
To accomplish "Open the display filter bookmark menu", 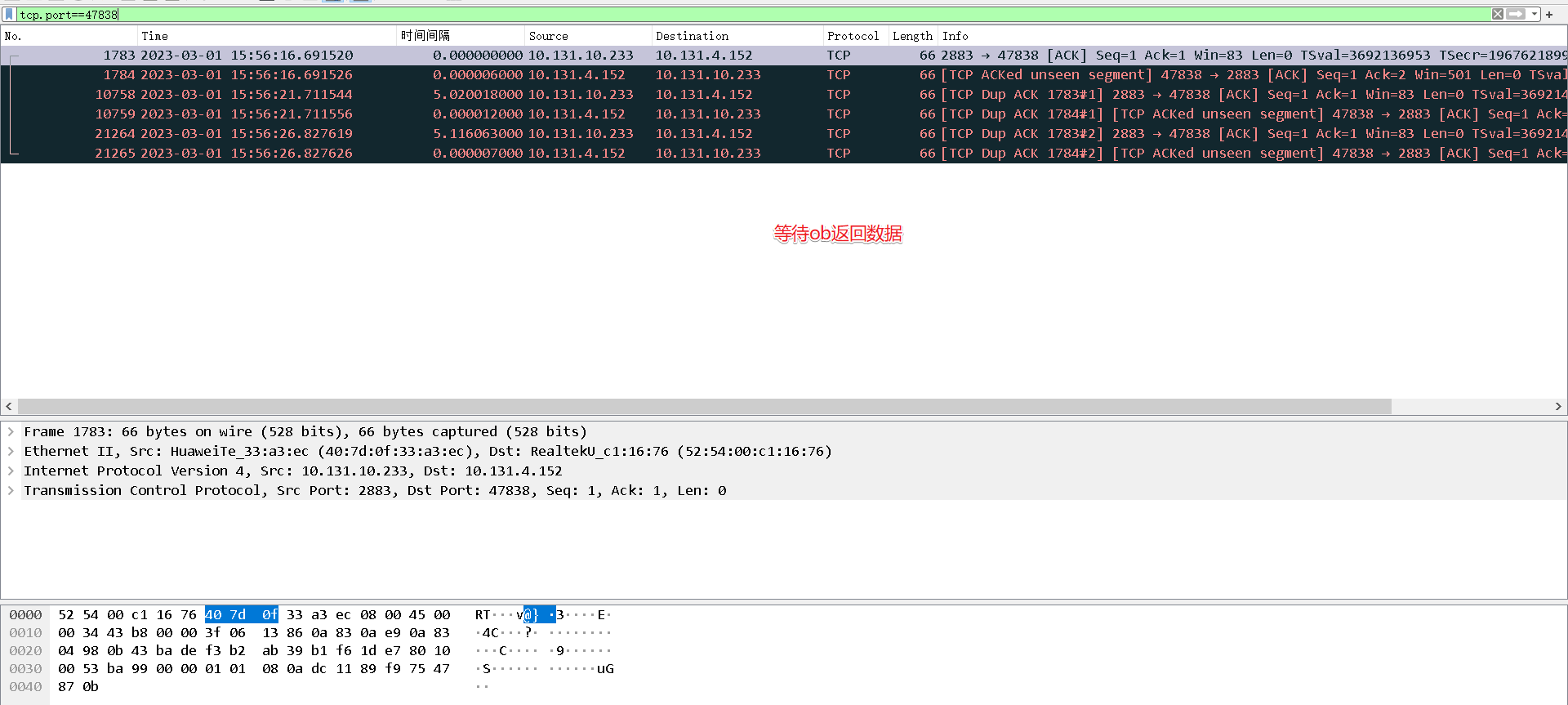I will pos(10,15).
